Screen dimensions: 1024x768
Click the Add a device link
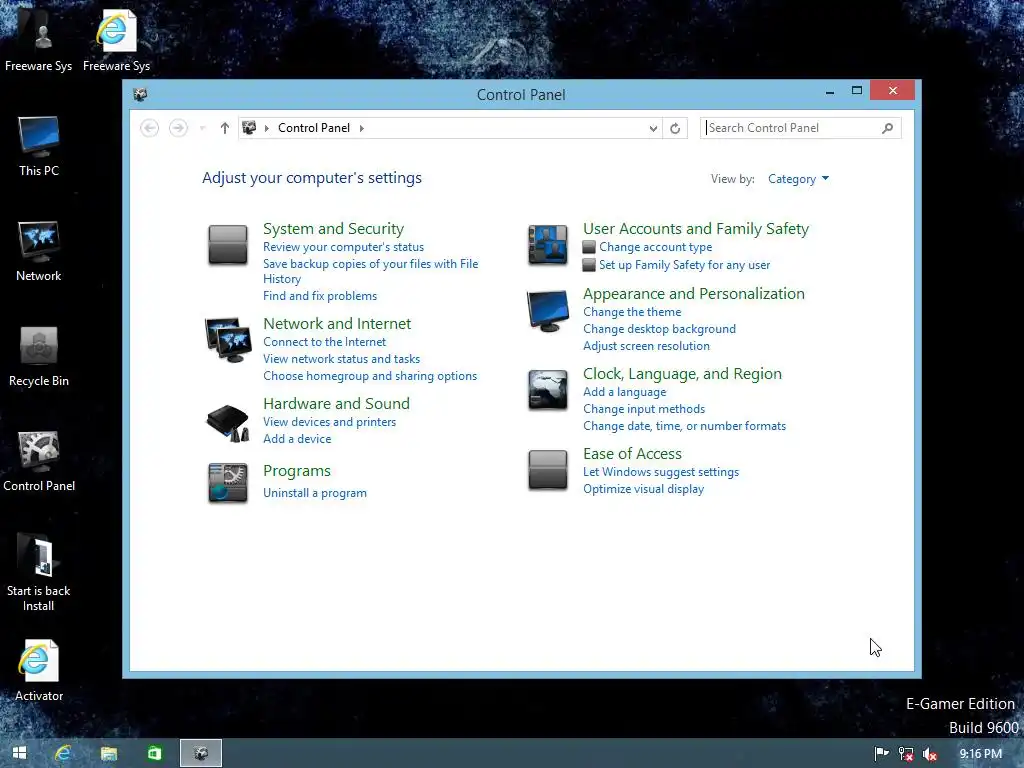point(297,439)
